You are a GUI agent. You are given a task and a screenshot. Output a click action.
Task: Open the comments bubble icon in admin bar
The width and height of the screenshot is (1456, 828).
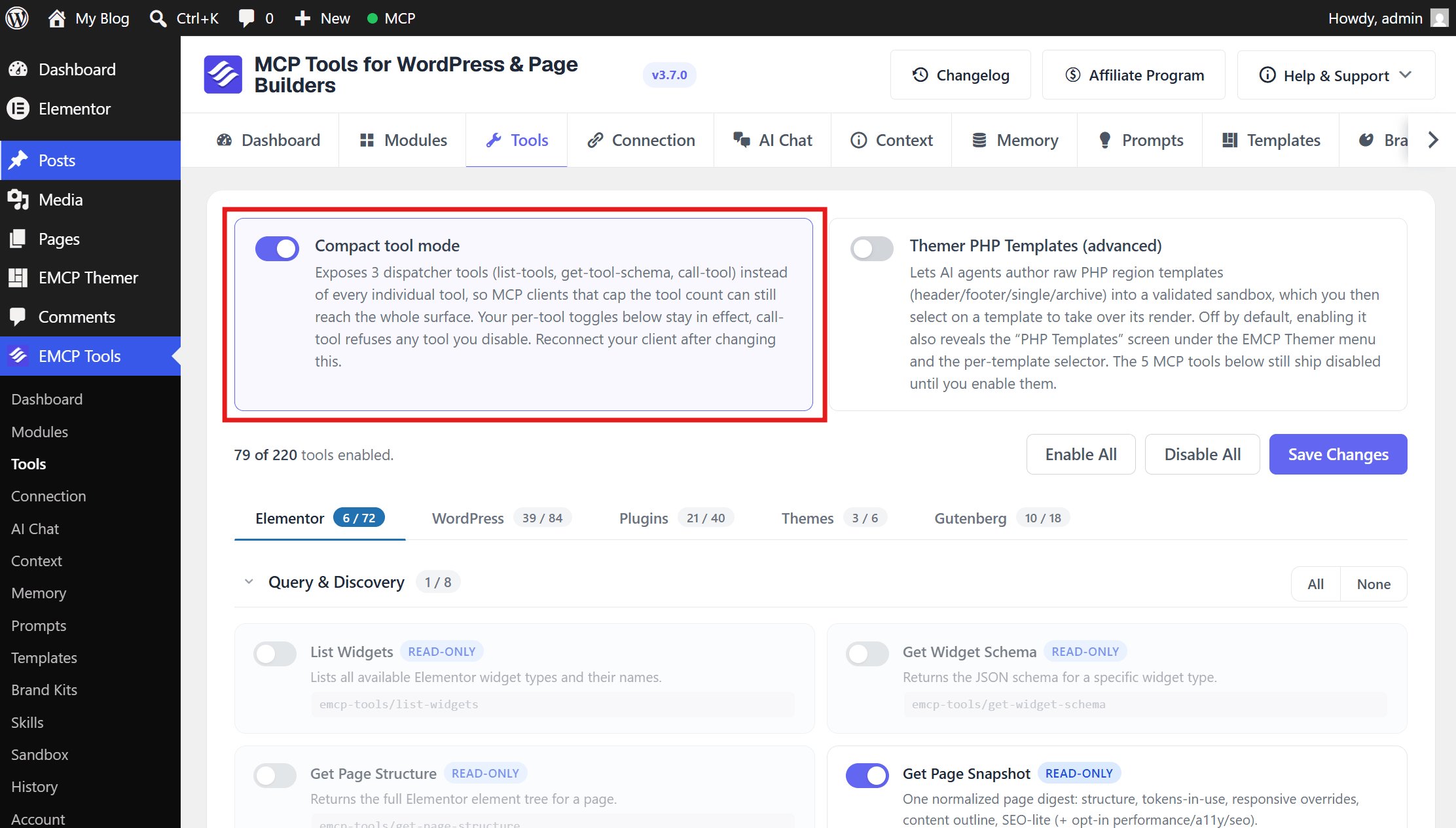[x=246, y=18]
